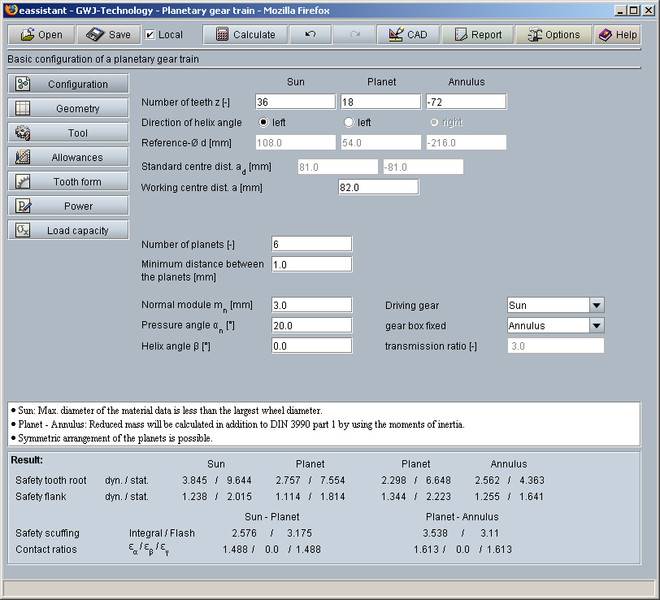Expand the gear box fixed dropdown
The image size is (660, 600).
596,325
